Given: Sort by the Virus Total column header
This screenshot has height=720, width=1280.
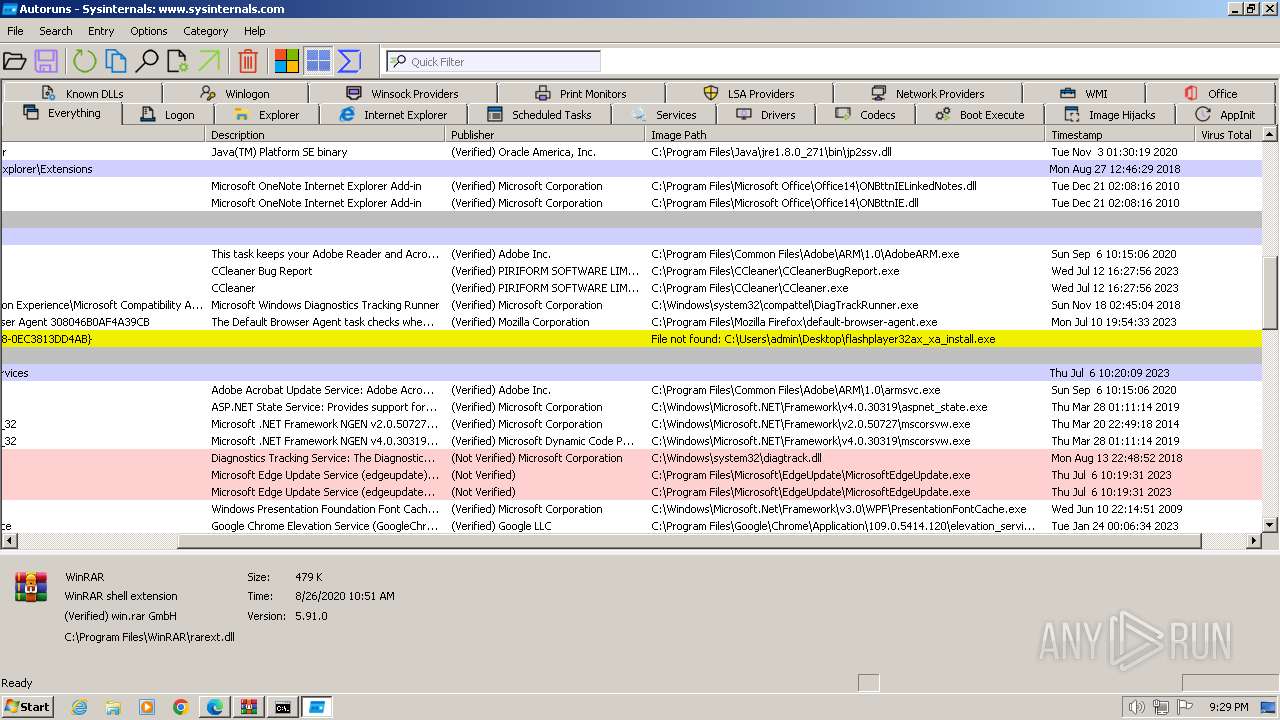Looking at the screenshot, I should coord(1226,134).
